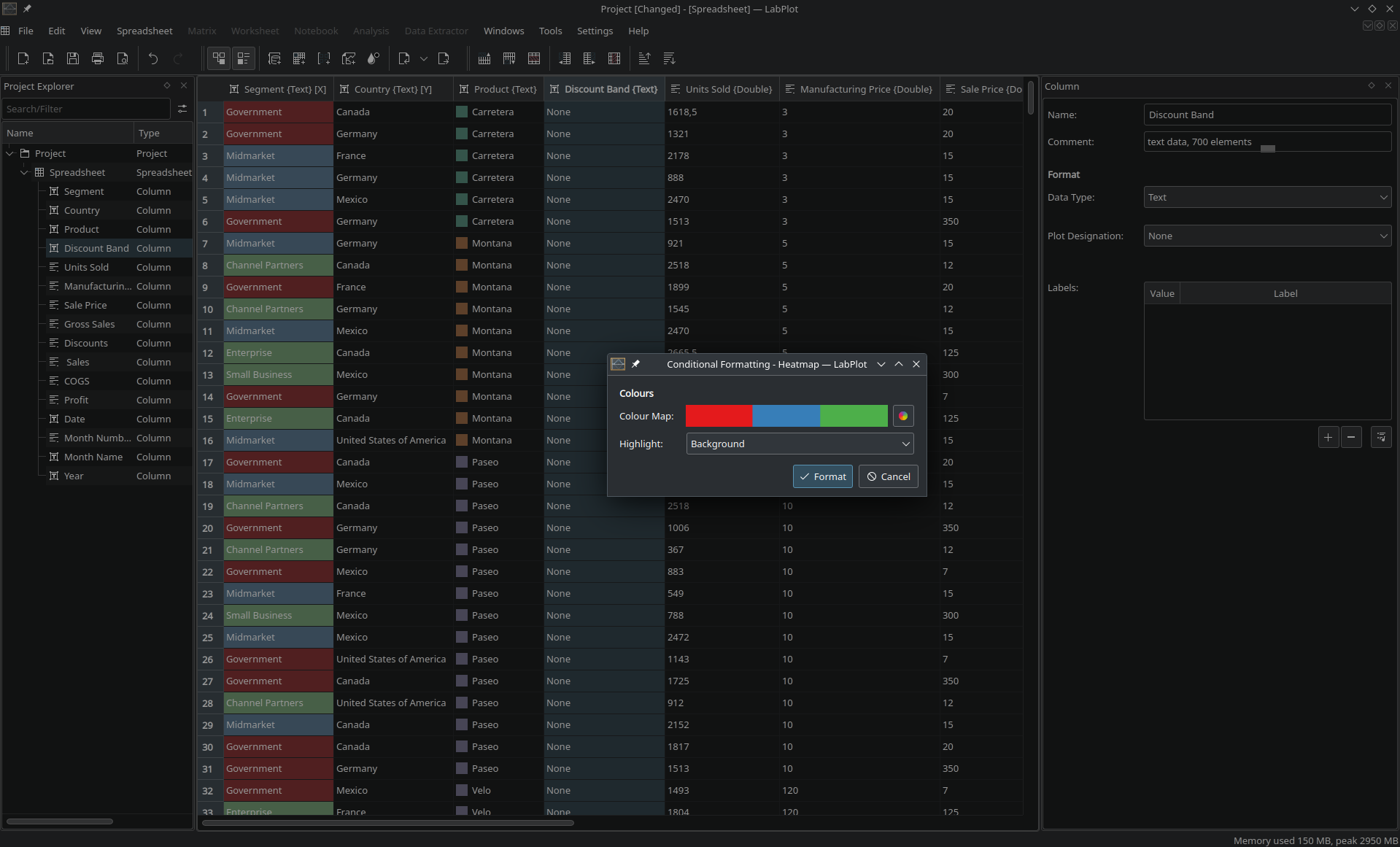Click the Undo toolbar icon
Screen dimensions: 1400x847
pyautogui.click(x=152, y=58)
